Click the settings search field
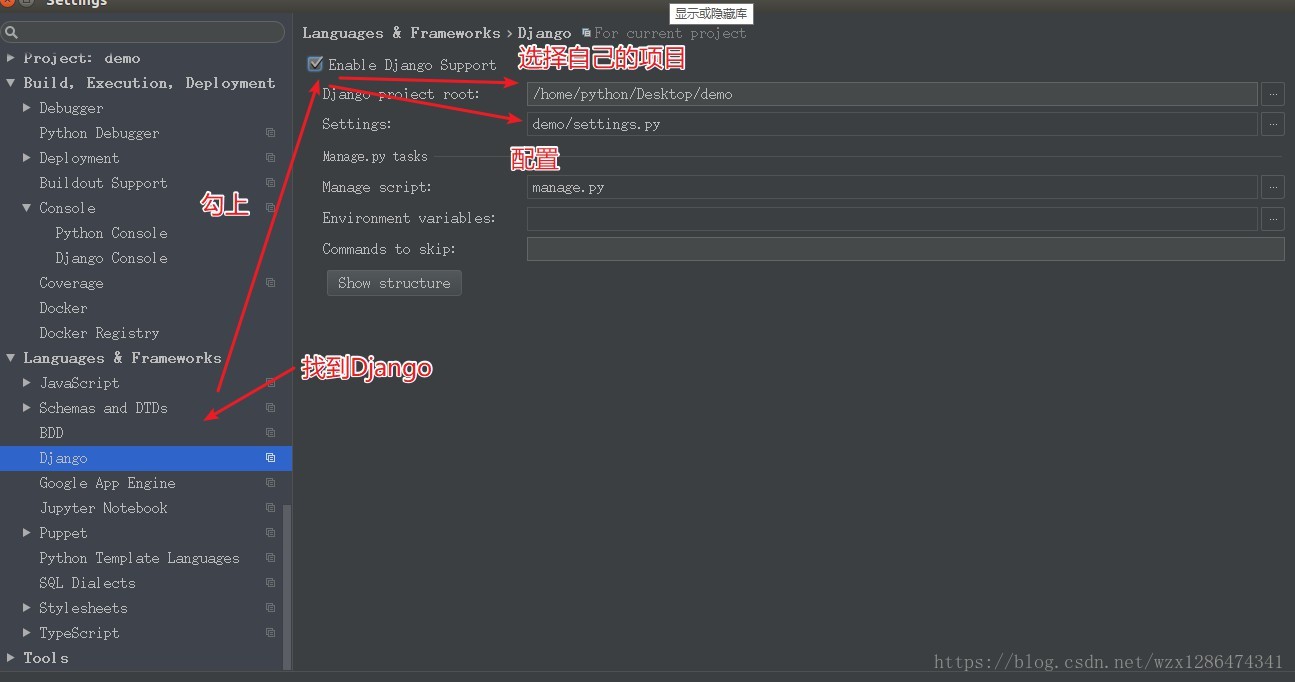The image size is (1295, 682). tap(143, 33)
